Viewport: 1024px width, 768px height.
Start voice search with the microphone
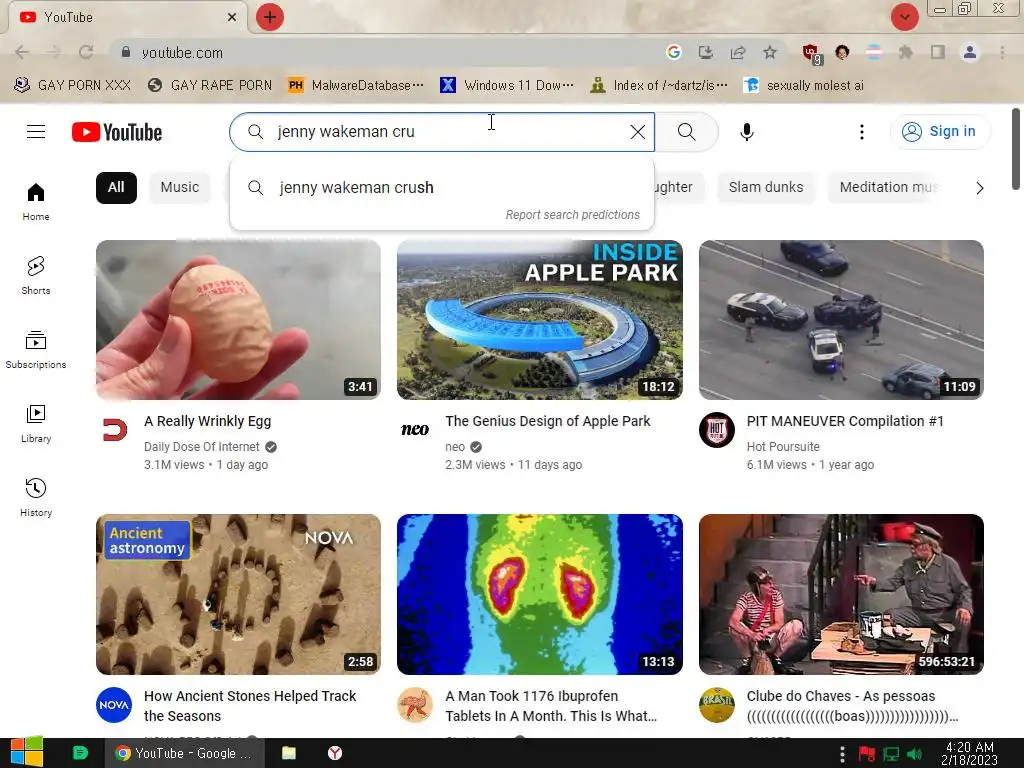(x=746, y=132)
